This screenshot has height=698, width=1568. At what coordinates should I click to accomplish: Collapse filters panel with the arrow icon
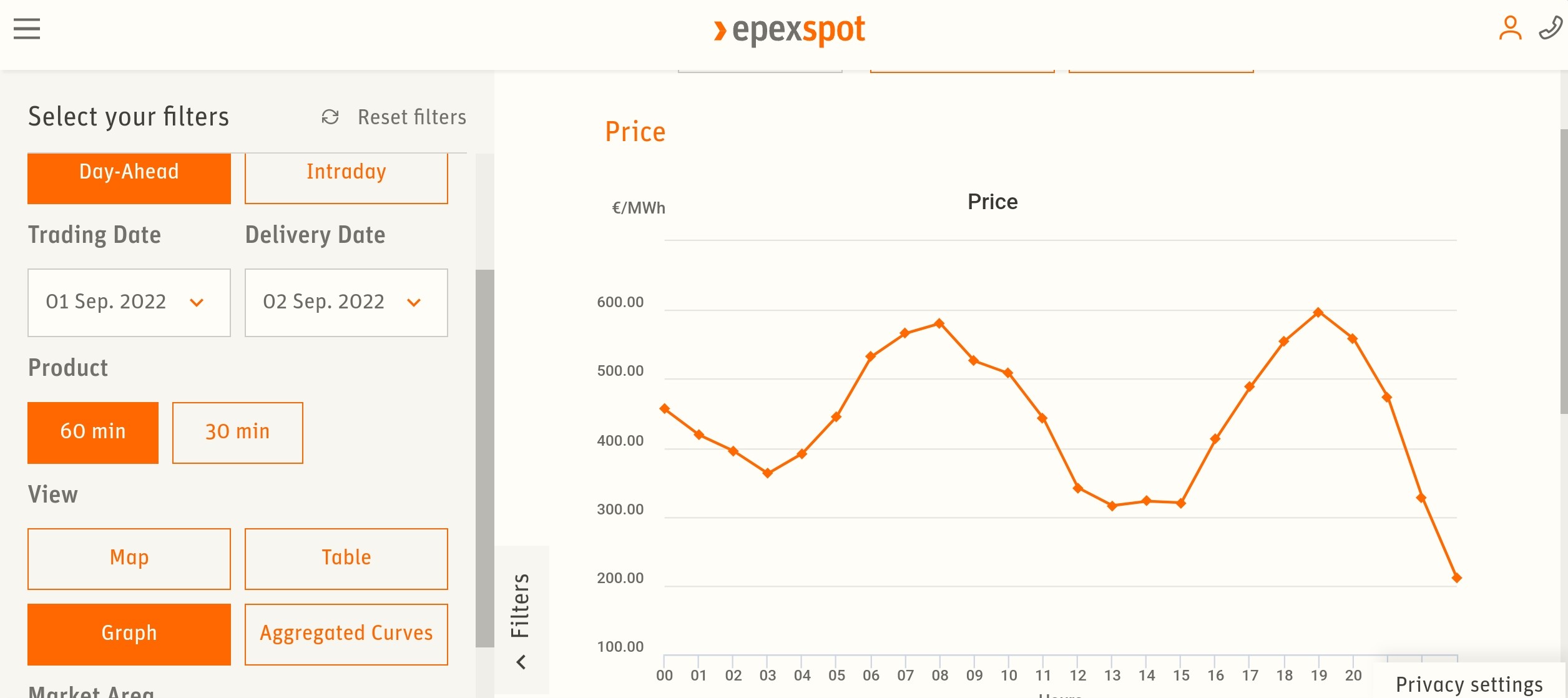(x=521, y=662)
